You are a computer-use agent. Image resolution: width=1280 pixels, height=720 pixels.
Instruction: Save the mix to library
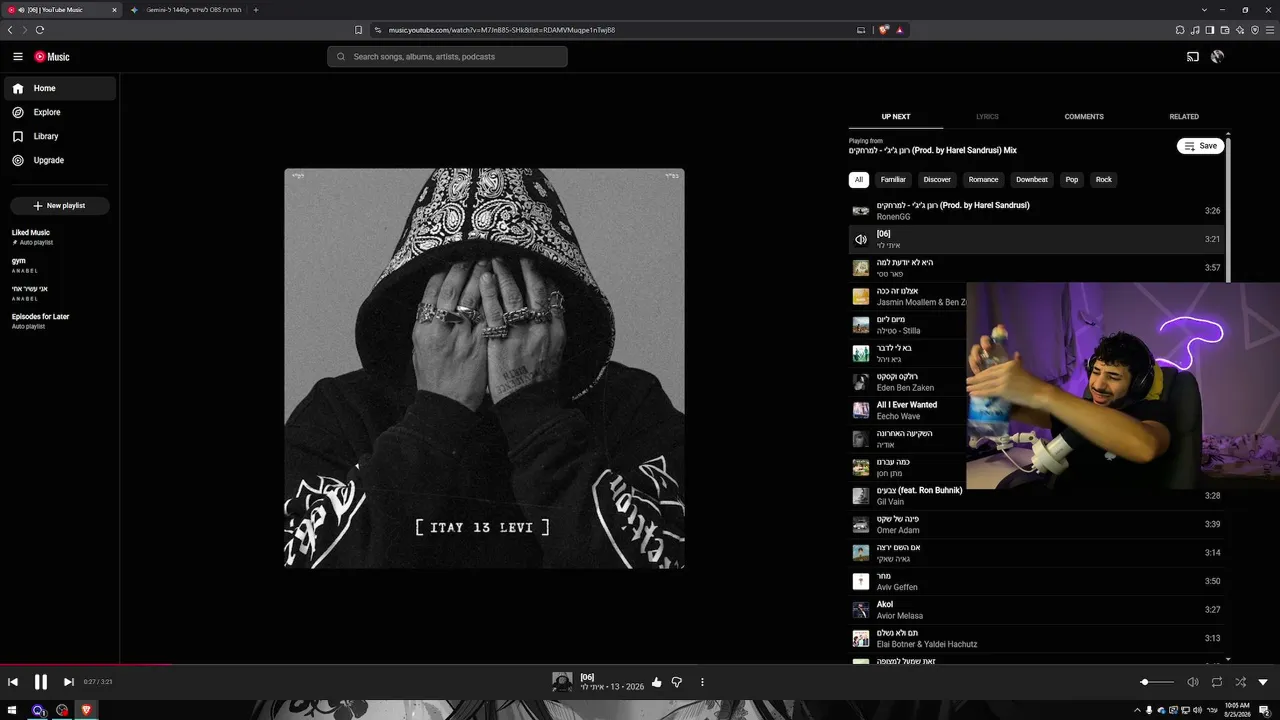click(x=1201, y=146)
